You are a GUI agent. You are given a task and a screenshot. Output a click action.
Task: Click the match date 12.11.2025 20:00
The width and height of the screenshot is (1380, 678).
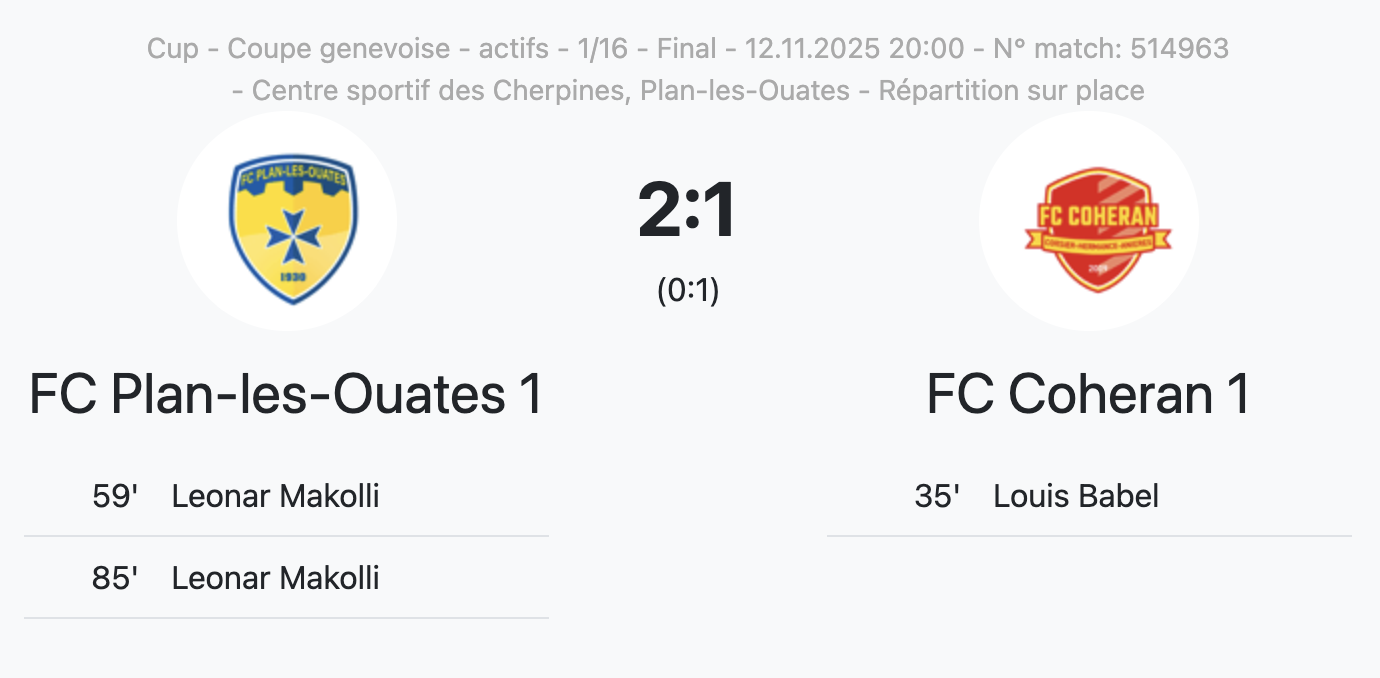coord(854,48)
